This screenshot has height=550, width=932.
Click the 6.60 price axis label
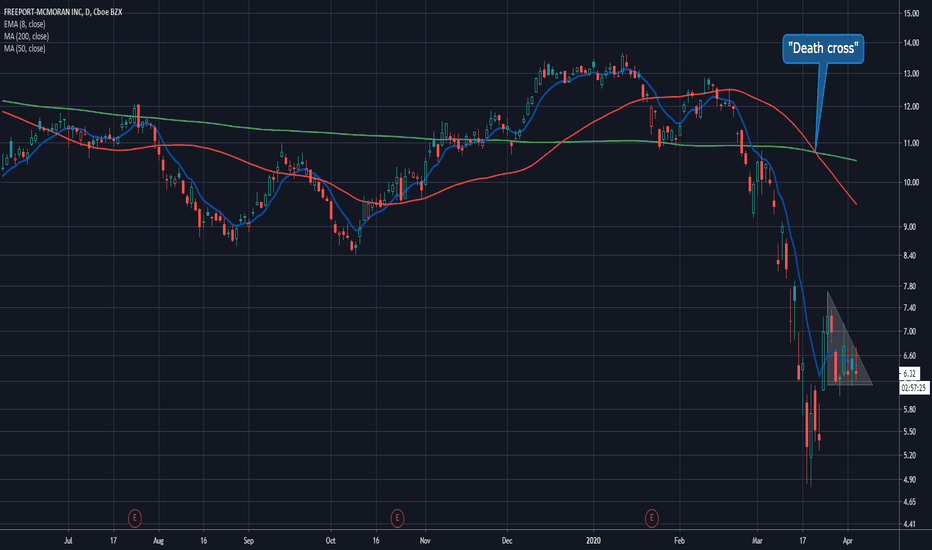[909, 356]
